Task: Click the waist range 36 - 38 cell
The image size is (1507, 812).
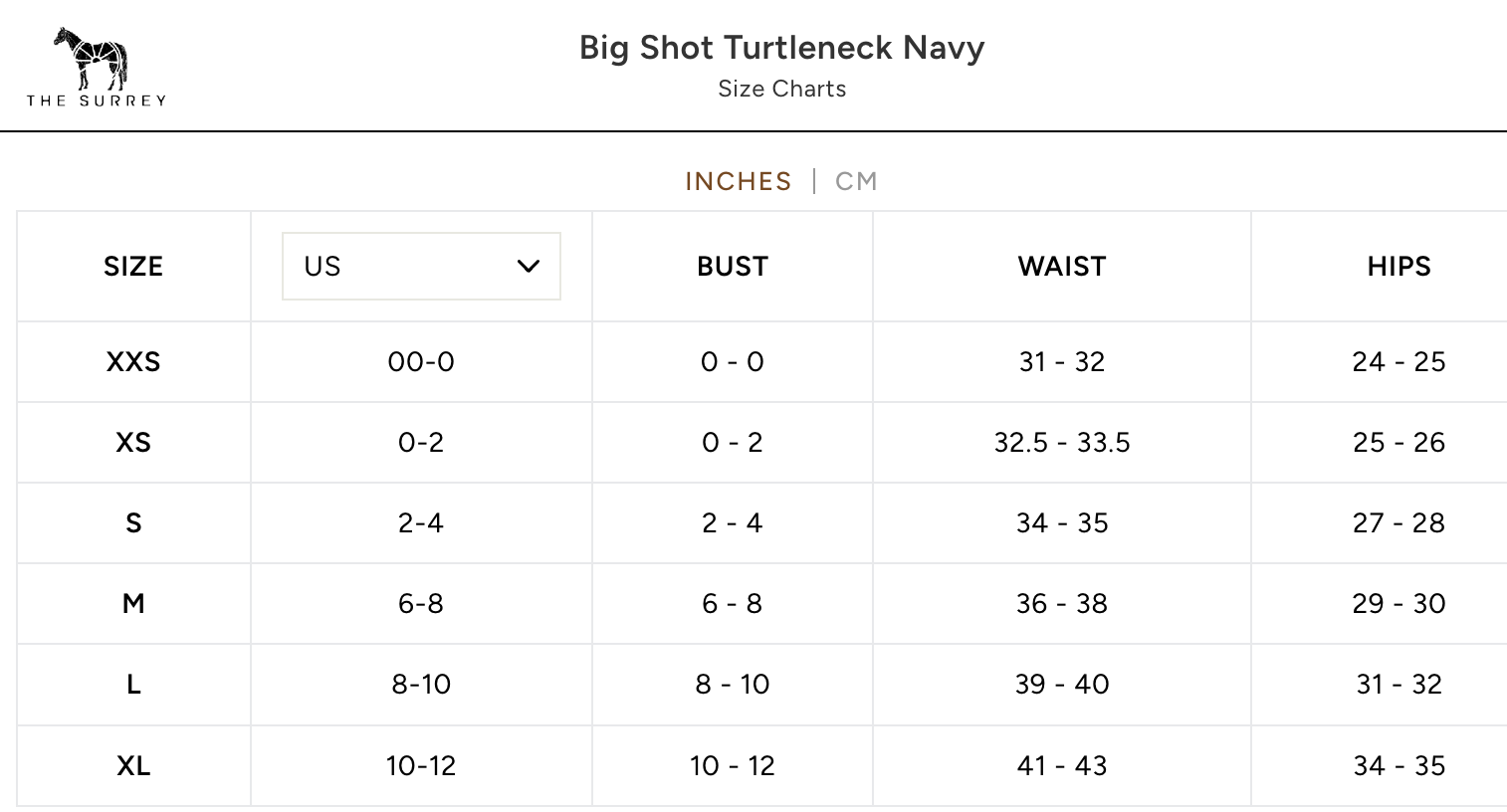Action: [1061, 603]
